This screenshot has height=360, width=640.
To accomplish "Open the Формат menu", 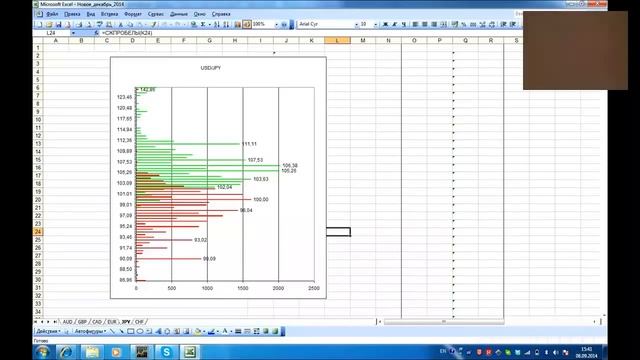I will tap(133, 14).
